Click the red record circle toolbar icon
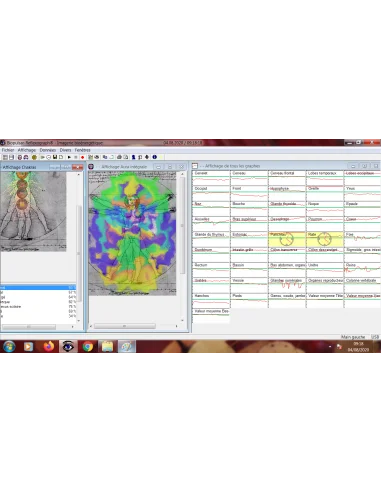This screenshot has height=492, width=381. pos(82,157)
